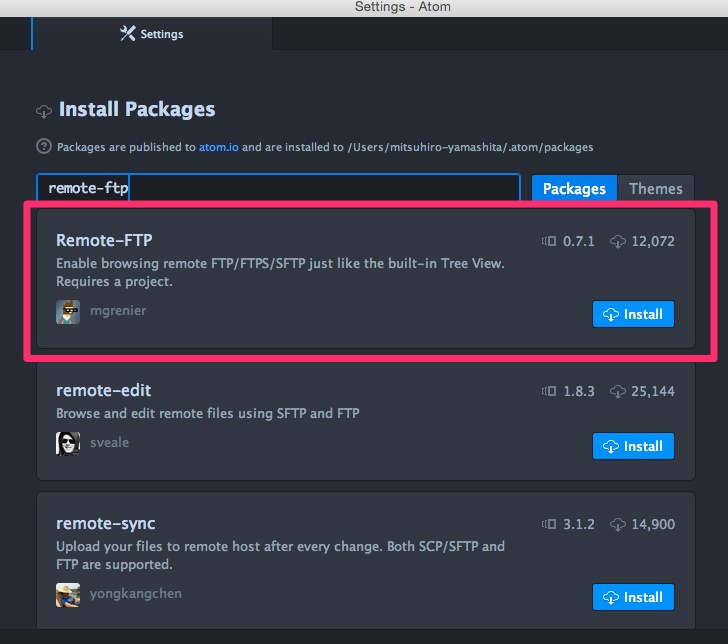Click the remote-sync description text
Image resolution: width=728 pixels, height=644 pixels.
(280, 555)
